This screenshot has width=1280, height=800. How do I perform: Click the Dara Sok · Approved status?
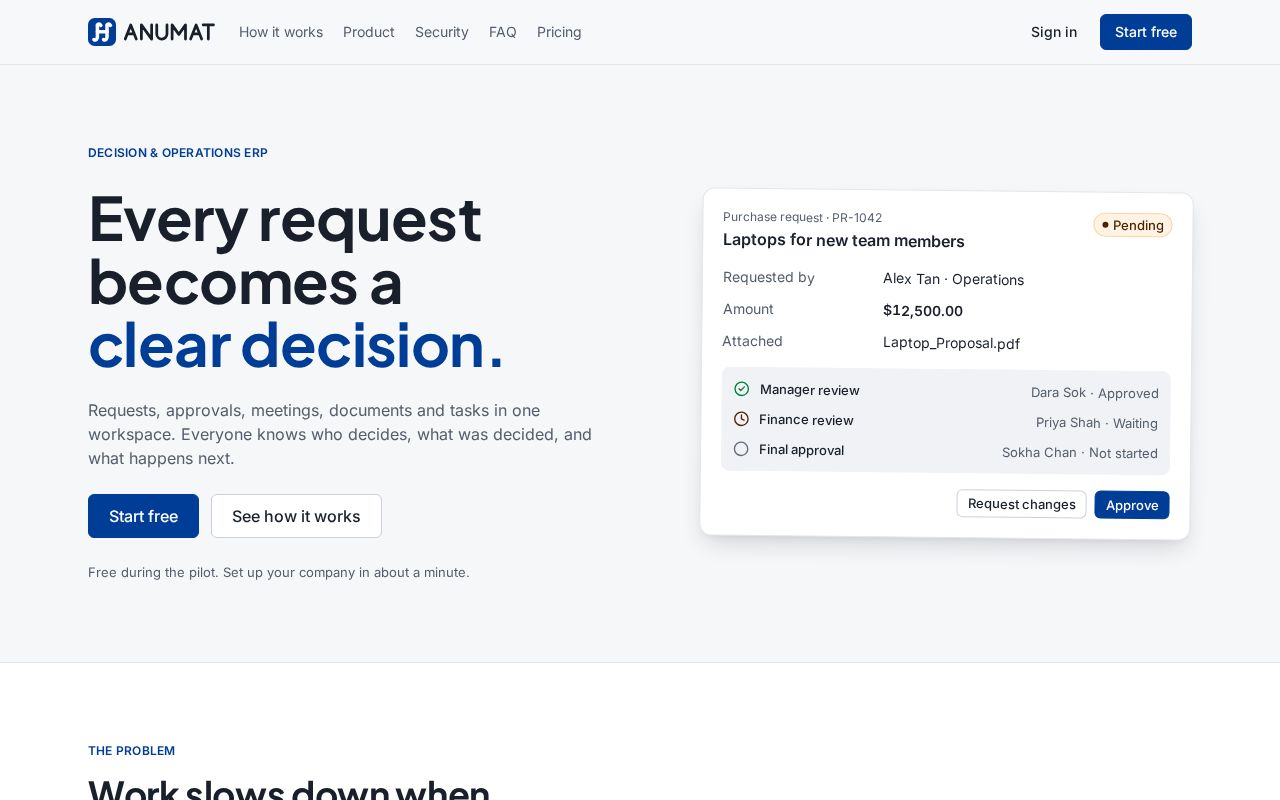pos(1095,393)
